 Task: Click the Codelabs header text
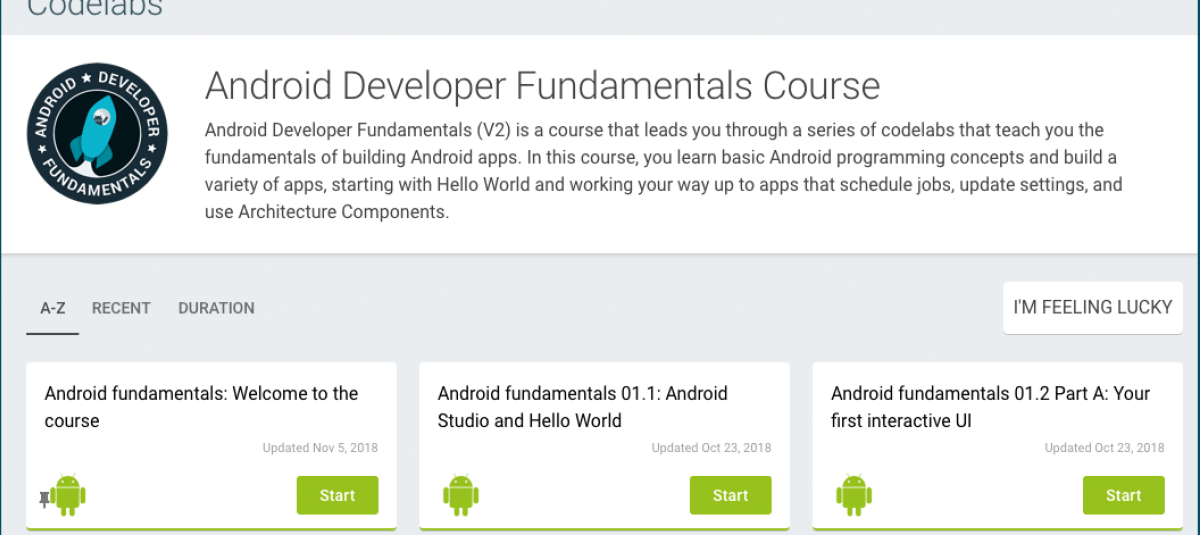[x=94, y=9]
